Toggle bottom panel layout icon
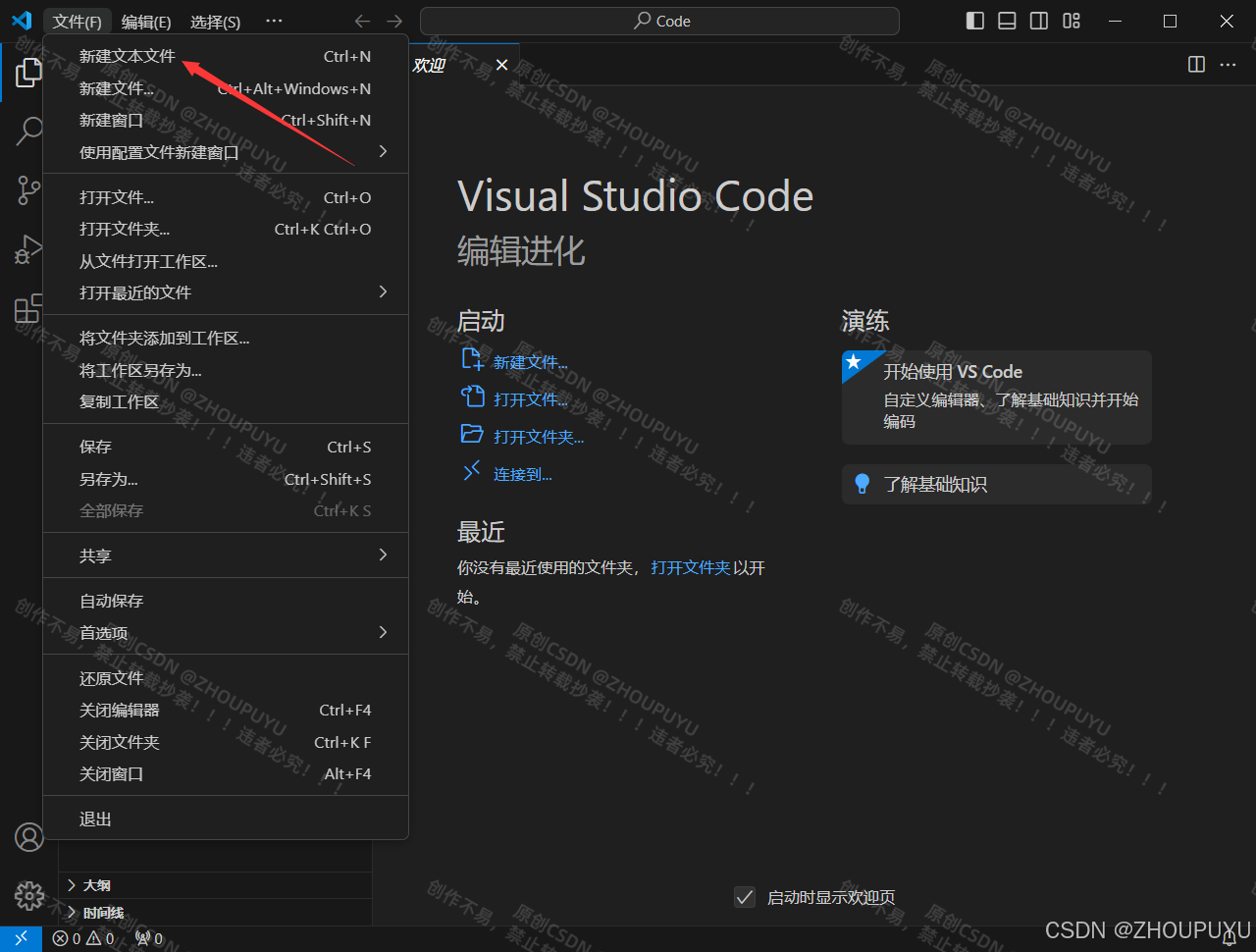This screenshot has width=1256, height=952. [1007, 21]
